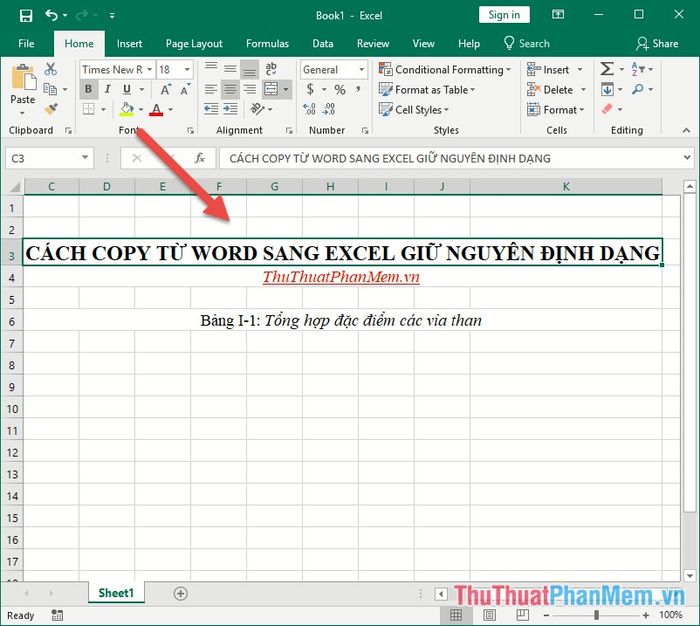Click the Increase Decimal icon

pos(309,109)
